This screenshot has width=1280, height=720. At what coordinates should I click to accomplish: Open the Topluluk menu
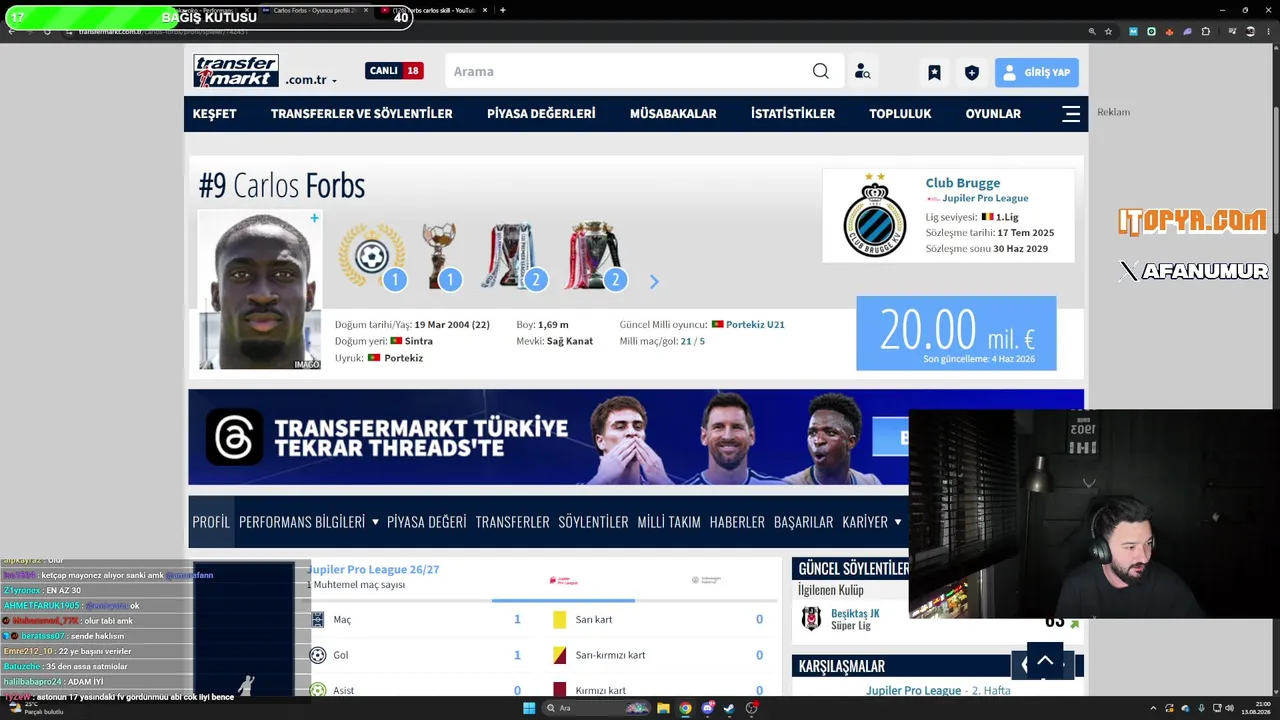pos(900,114)
